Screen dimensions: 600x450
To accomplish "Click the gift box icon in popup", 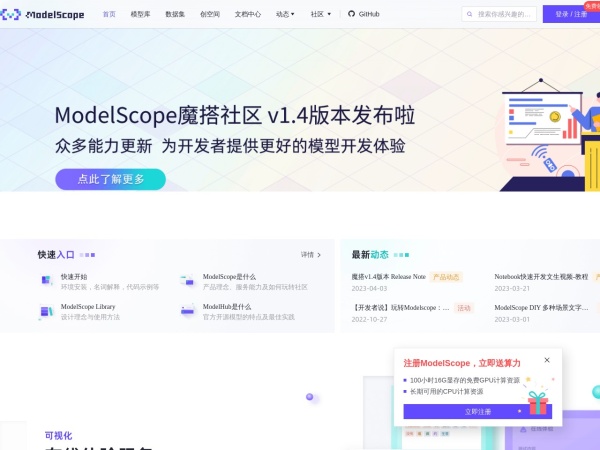I will 538,403.
